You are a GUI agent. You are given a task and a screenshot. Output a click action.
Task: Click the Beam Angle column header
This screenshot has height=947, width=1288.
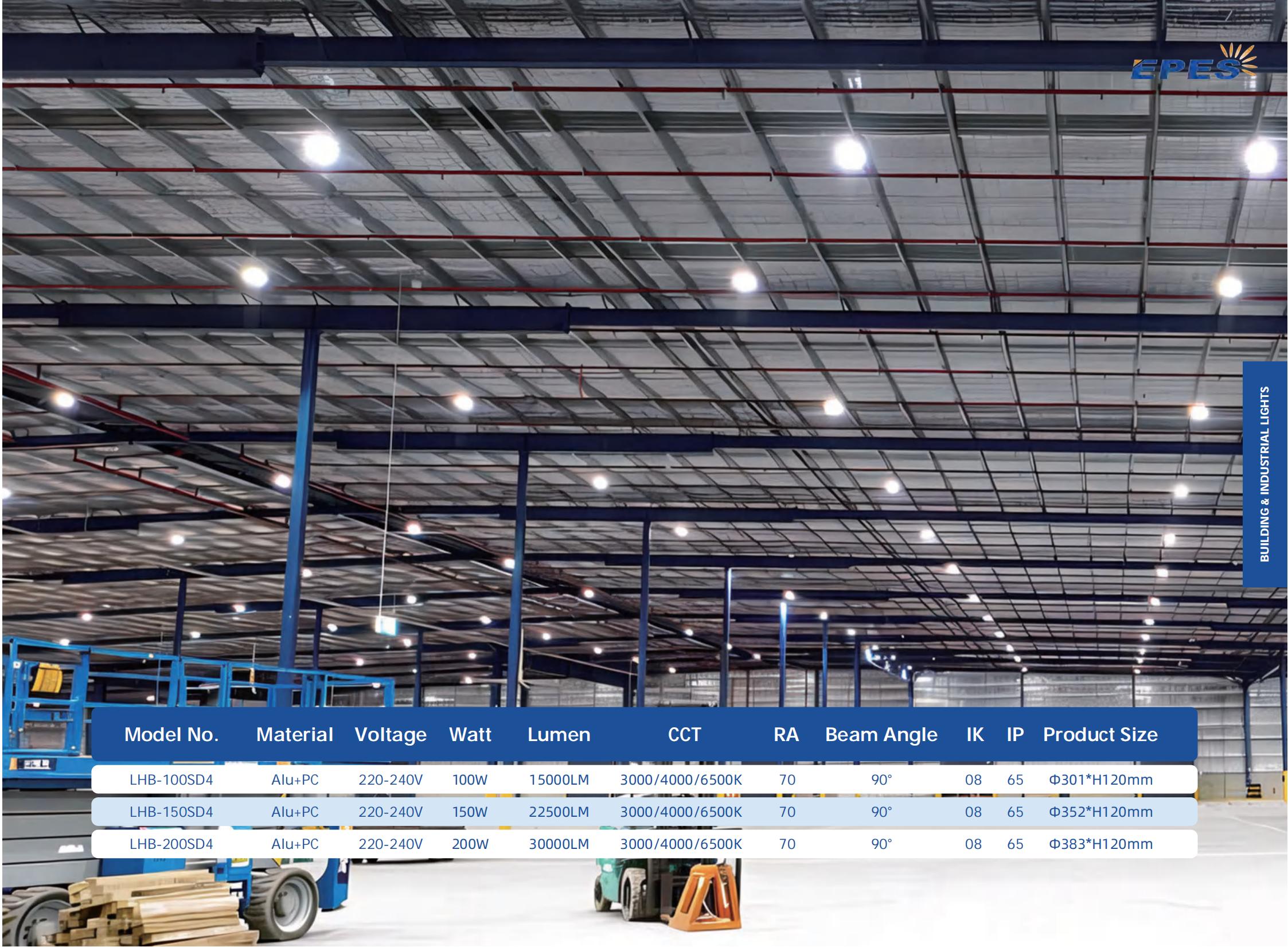[881, 735]
